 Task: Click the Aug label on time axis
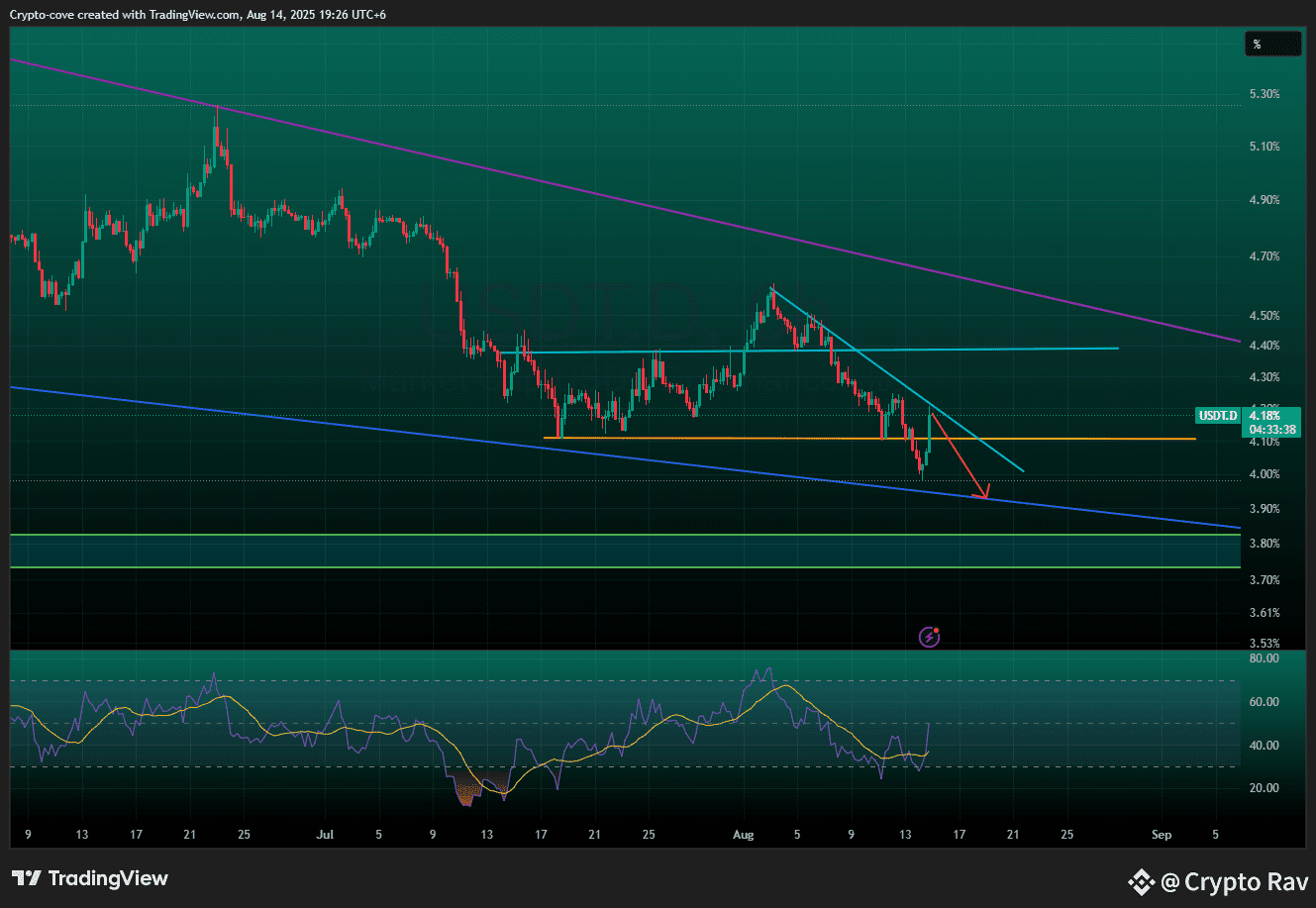click(x=745, y=835)
